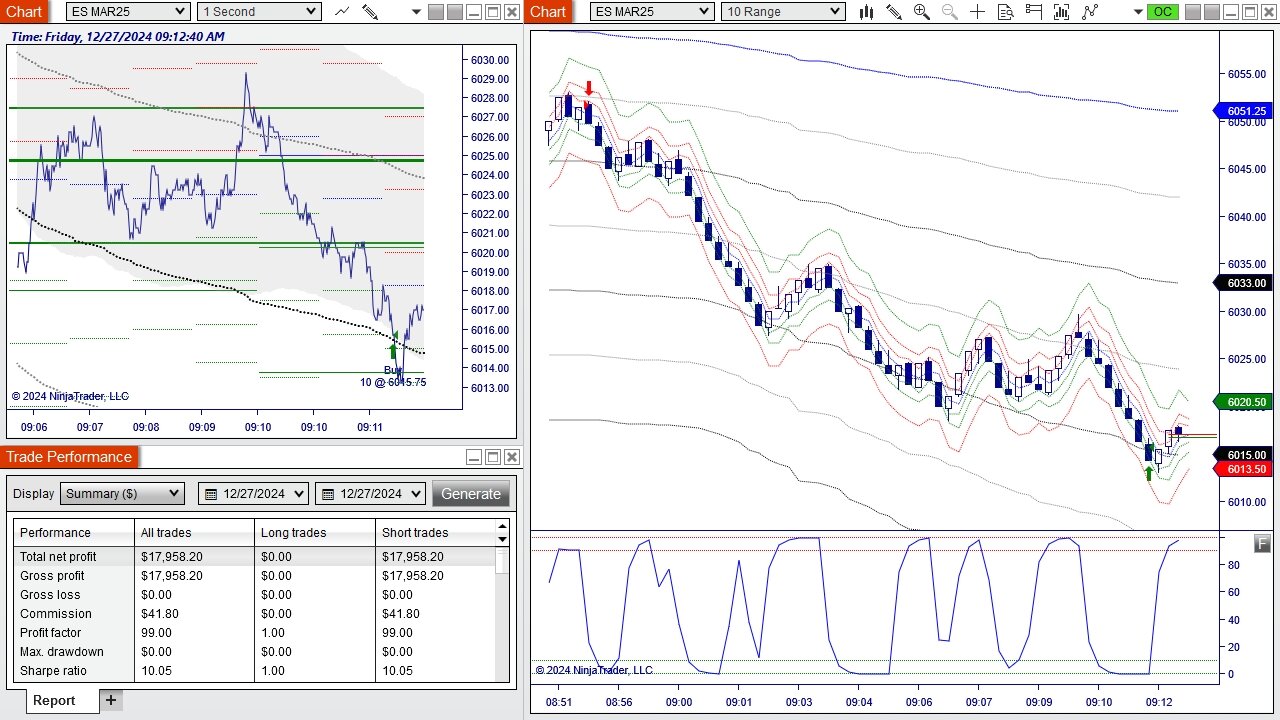This screenshot has height=720, width=1280.
Task: Click $17,958.20 under All trades, Total net profit
Action: (x=172, y=557)
